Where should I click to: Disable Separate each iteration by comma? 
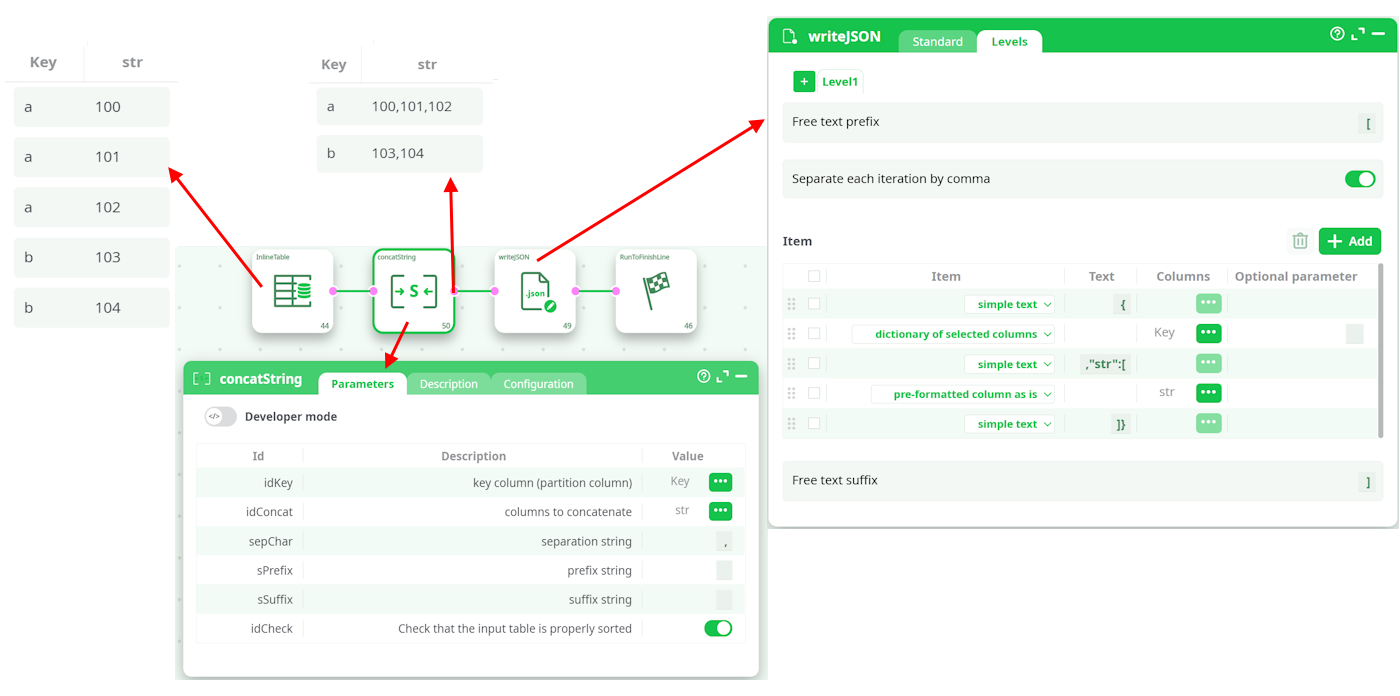(1359, 179)
